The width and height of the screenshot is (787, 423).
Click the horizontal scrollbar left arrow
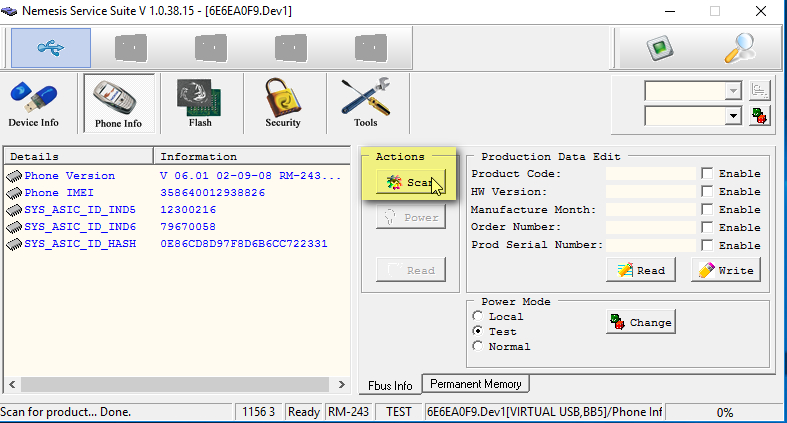13,384
